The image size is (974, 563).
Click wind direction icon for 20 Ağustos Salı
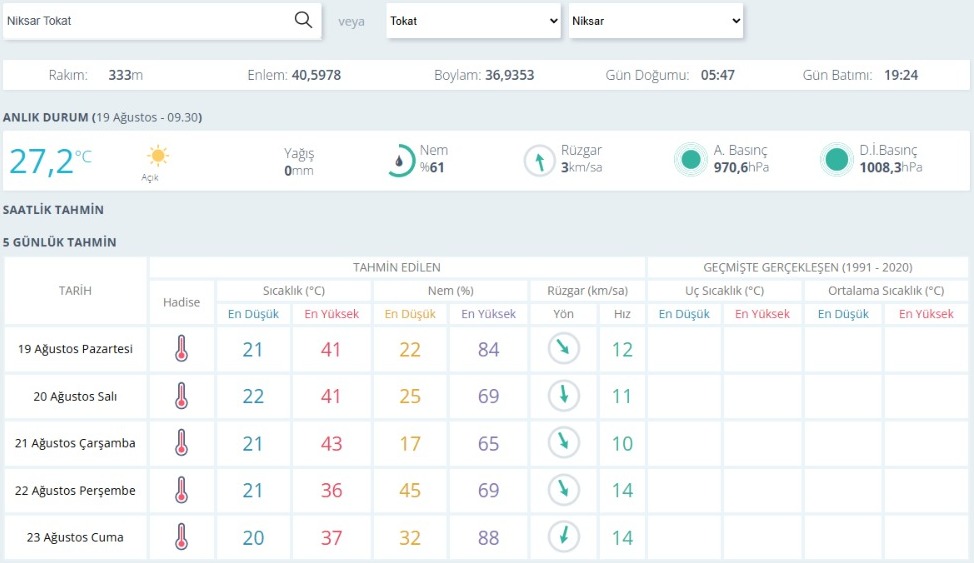click(564, 396)
